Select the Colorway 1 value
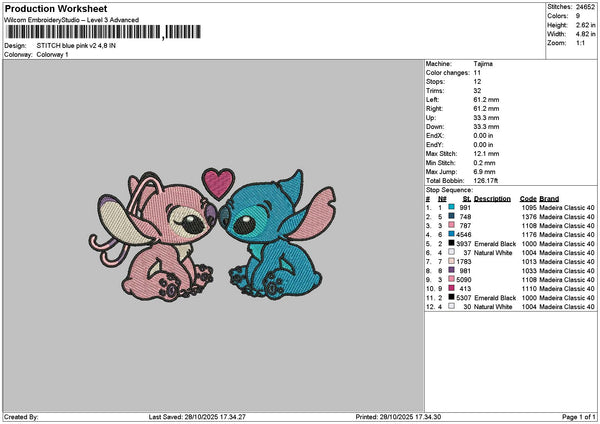Viewport: 600px width, 424px height. click(52, 55)
